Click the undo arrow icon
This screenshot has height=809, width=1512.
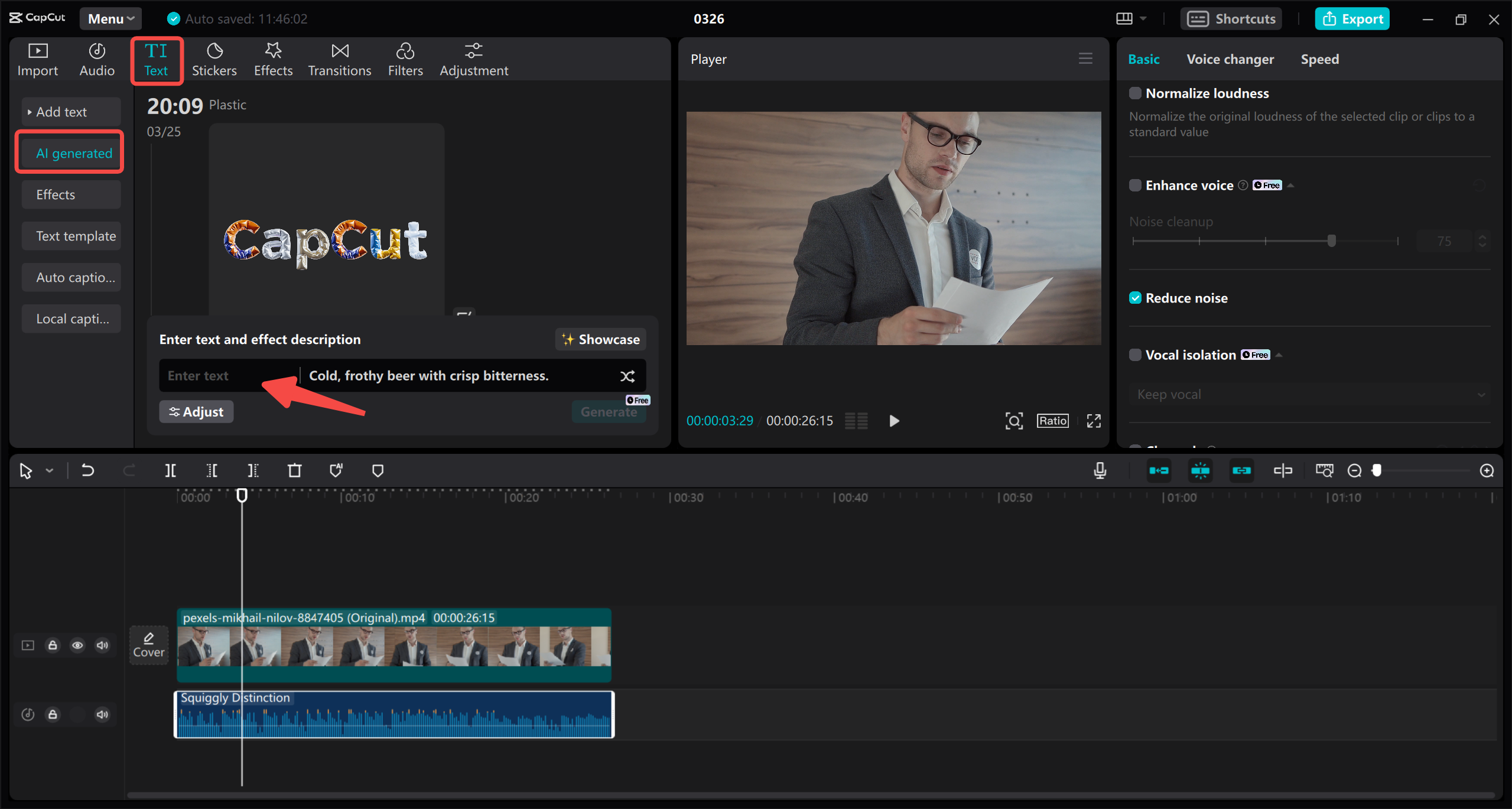click(x=87, y=470)
